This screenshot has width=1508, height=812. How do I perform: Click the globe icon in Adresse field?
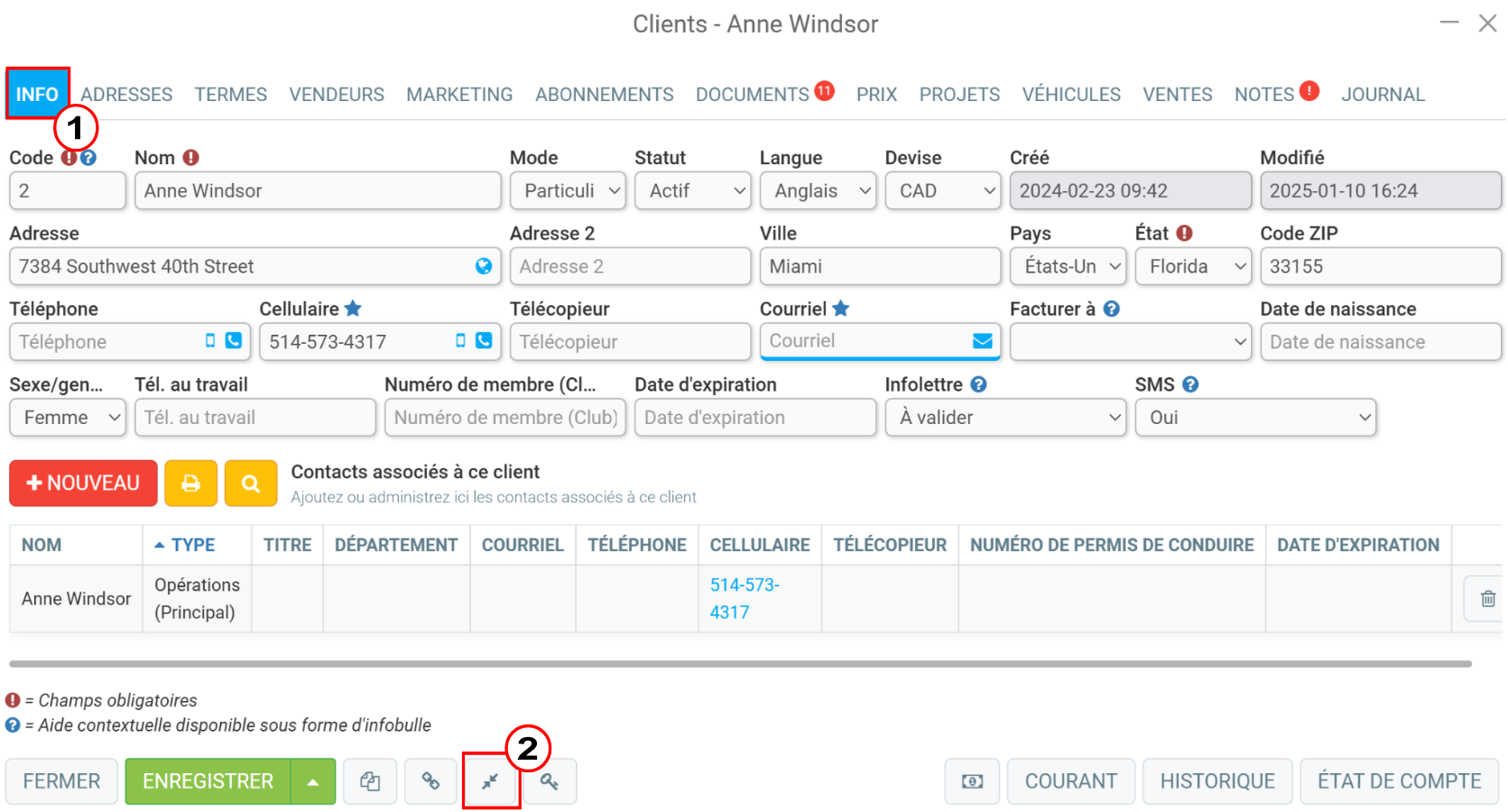pyautogui.click(x=484, y=266)
